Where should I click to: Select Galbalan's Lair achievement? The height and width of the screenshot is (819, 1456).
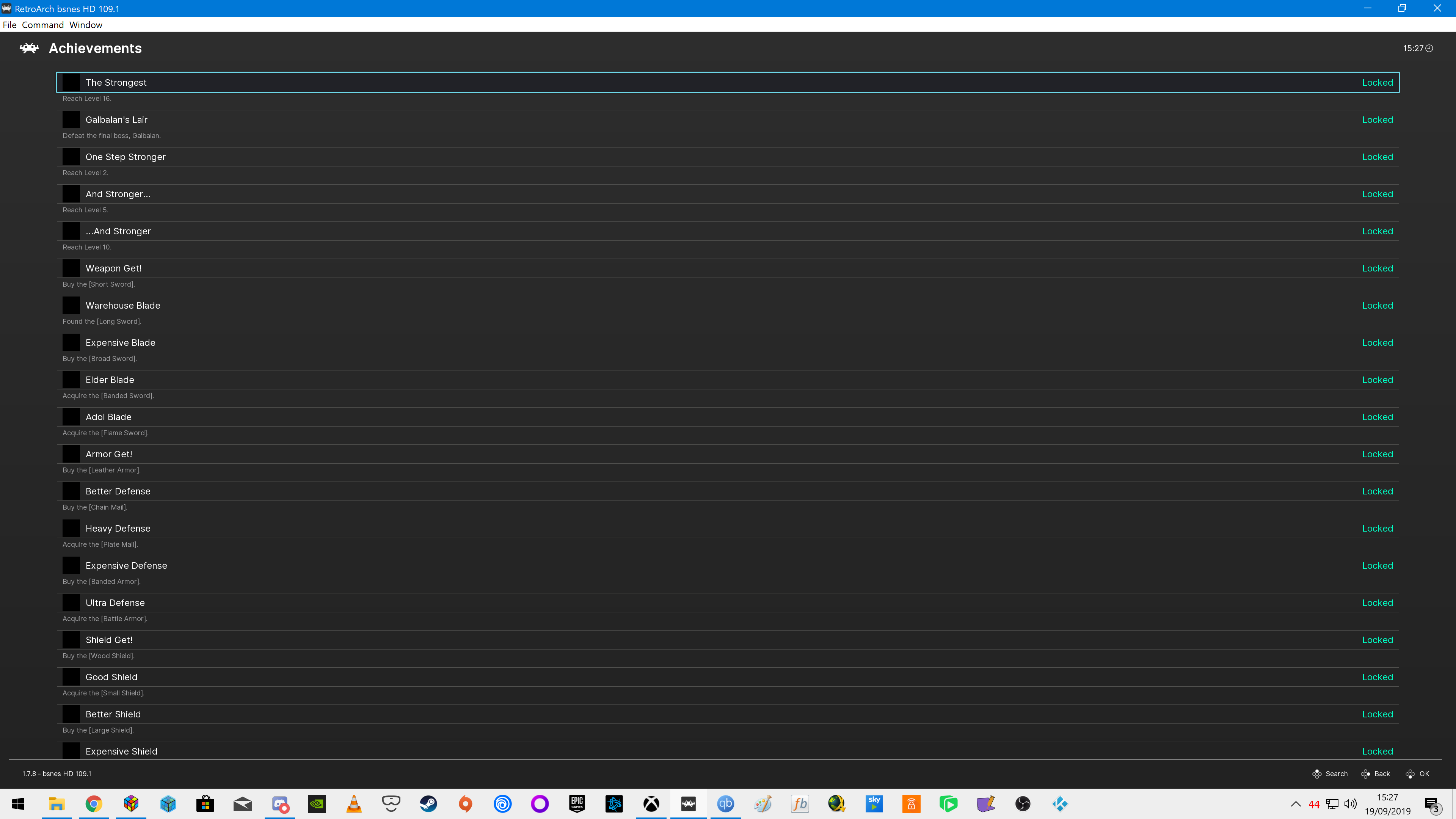coord(728,120)
